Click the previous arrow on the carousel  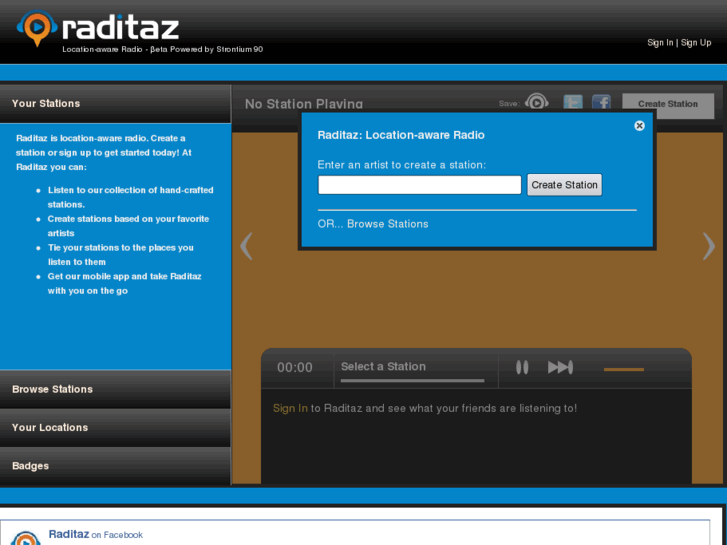(246, 246)
